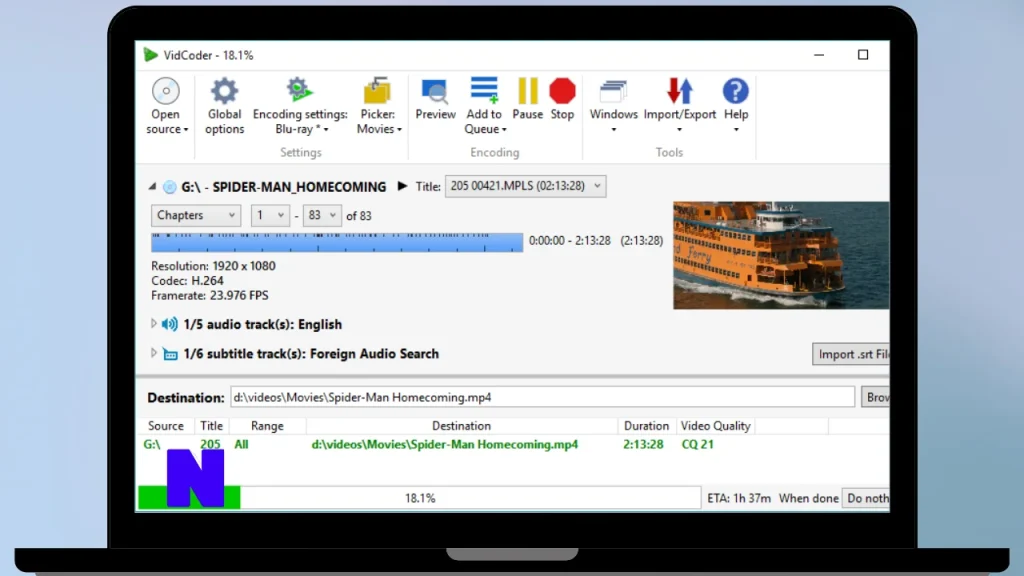Sort queue by Duration column
This screenshot has height=576, width=1024.
click(647, 426)
